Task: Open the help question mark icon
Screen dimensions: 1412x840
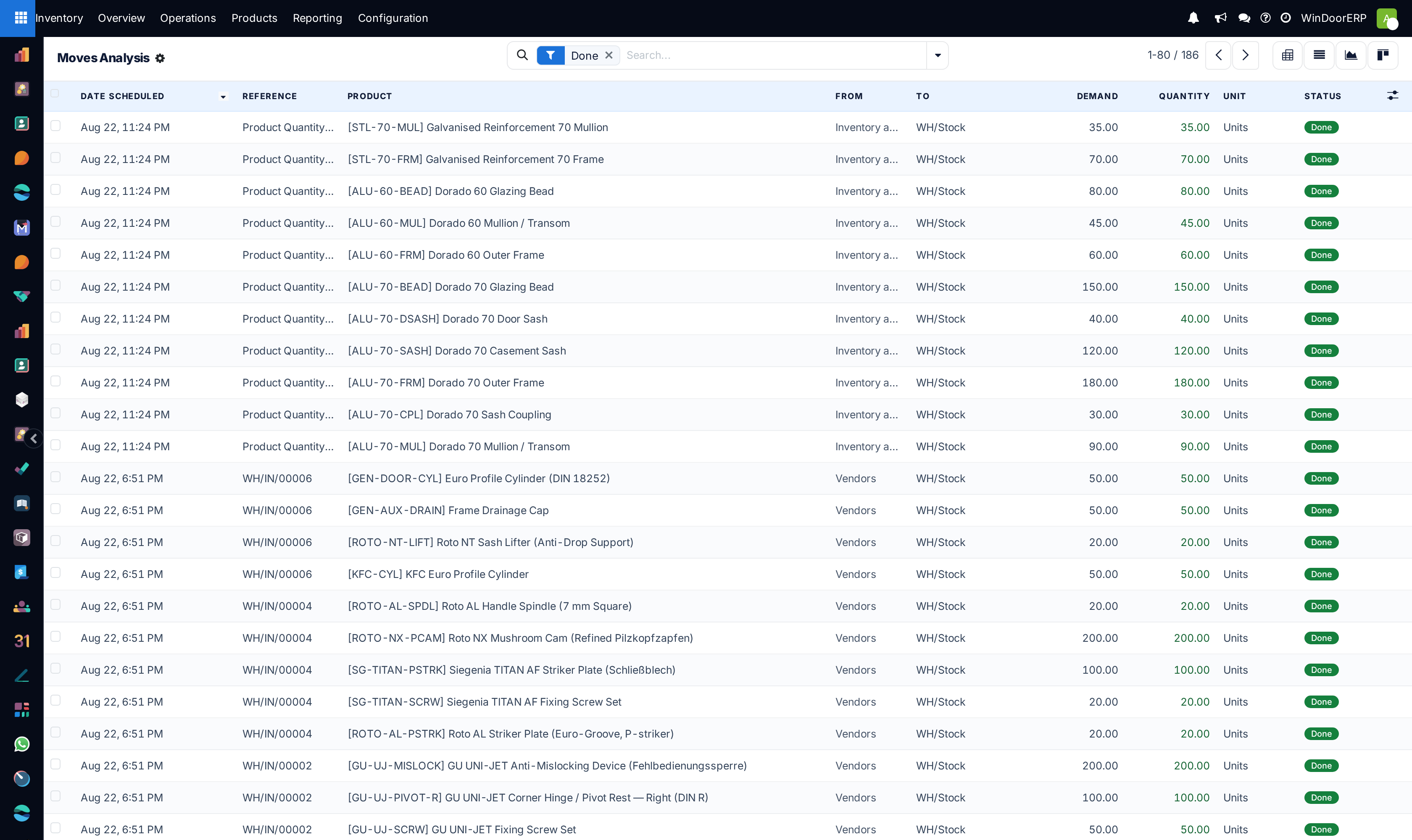Action: (1265, 18)
